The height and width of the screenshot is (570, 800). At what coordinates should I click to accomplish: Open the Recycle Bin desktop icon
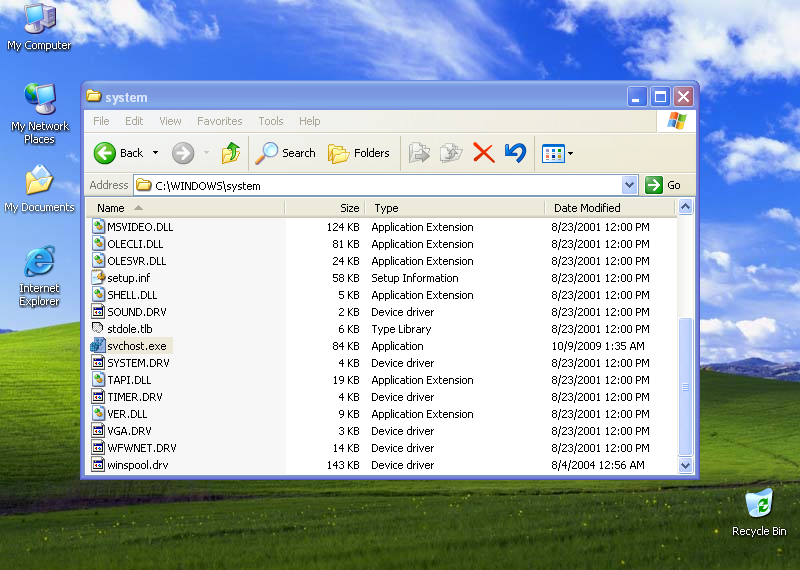click(x=759, y=503)
